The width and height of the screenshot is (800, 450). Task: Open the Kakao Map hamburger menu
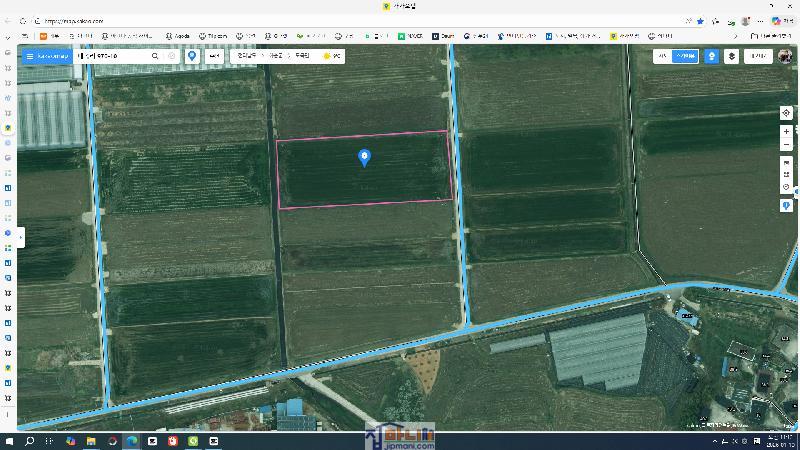click(30, 56)
